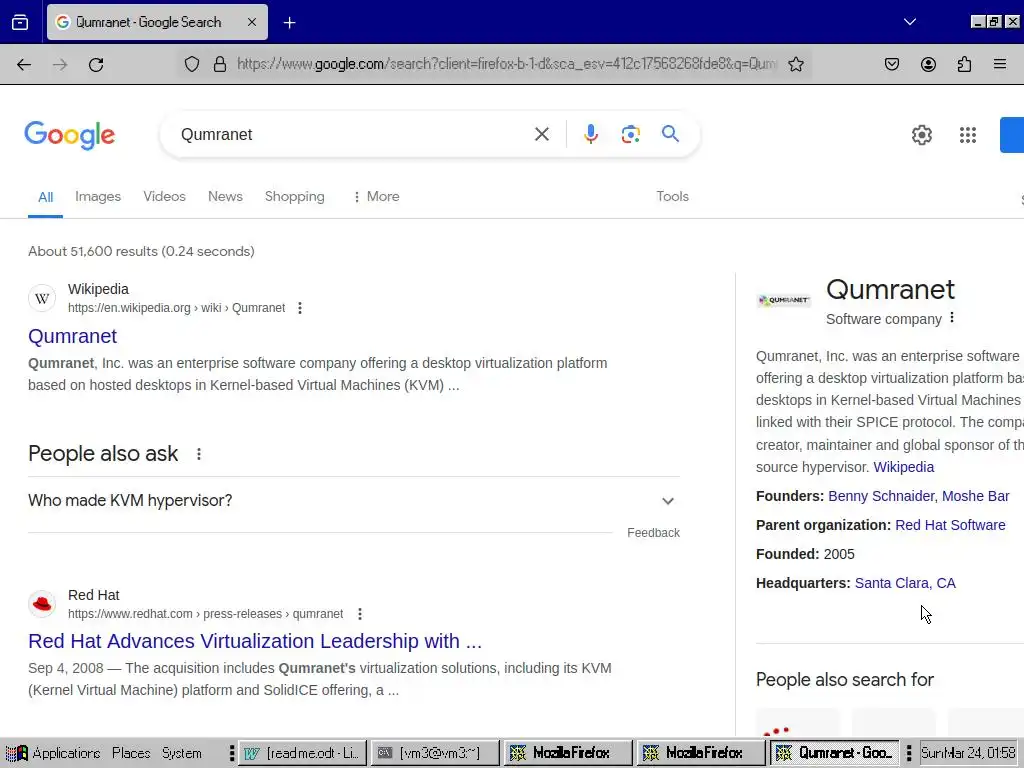The image size is (1024, 768).
Task: Select the All results tab
Action: (x=45, y=197)
